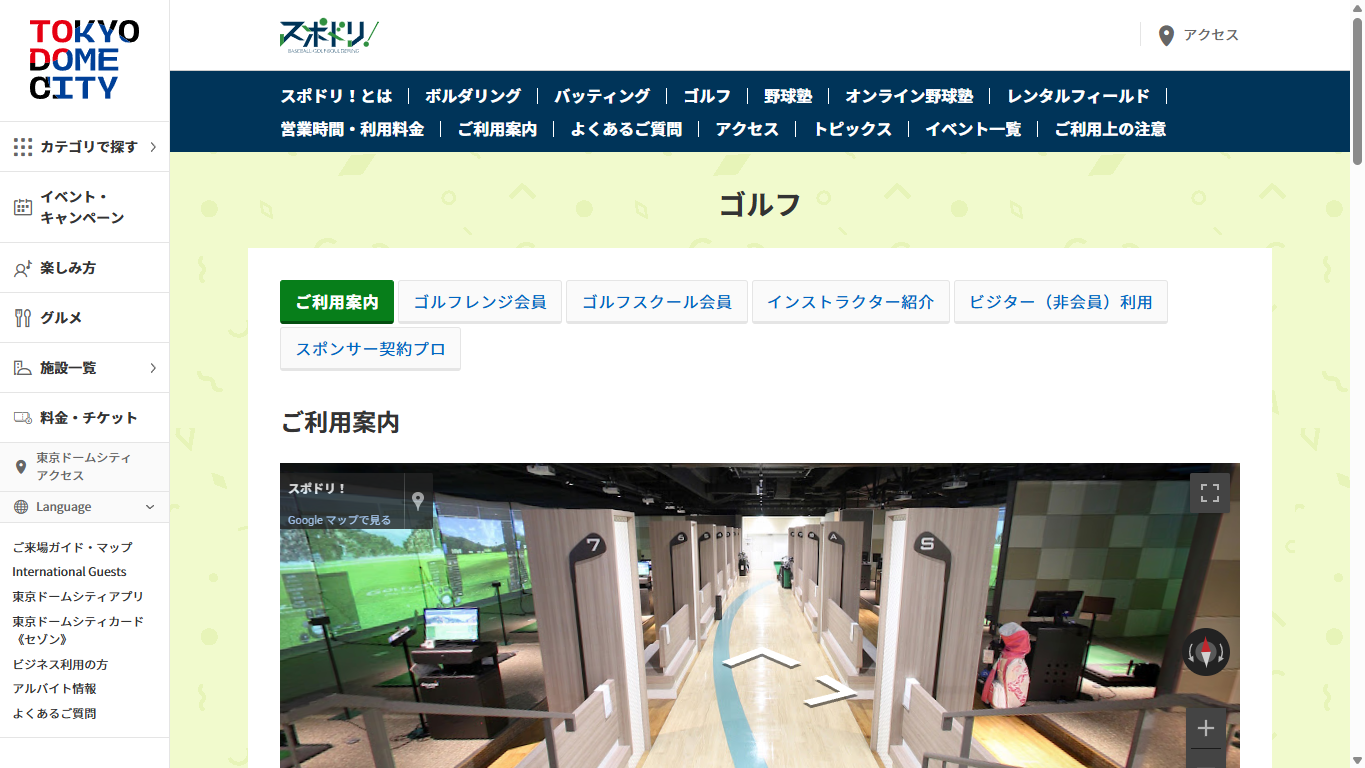Open the スポドリ! logo home link
The height and width of the screenshot is (768, 1365).
pos(329,36)
